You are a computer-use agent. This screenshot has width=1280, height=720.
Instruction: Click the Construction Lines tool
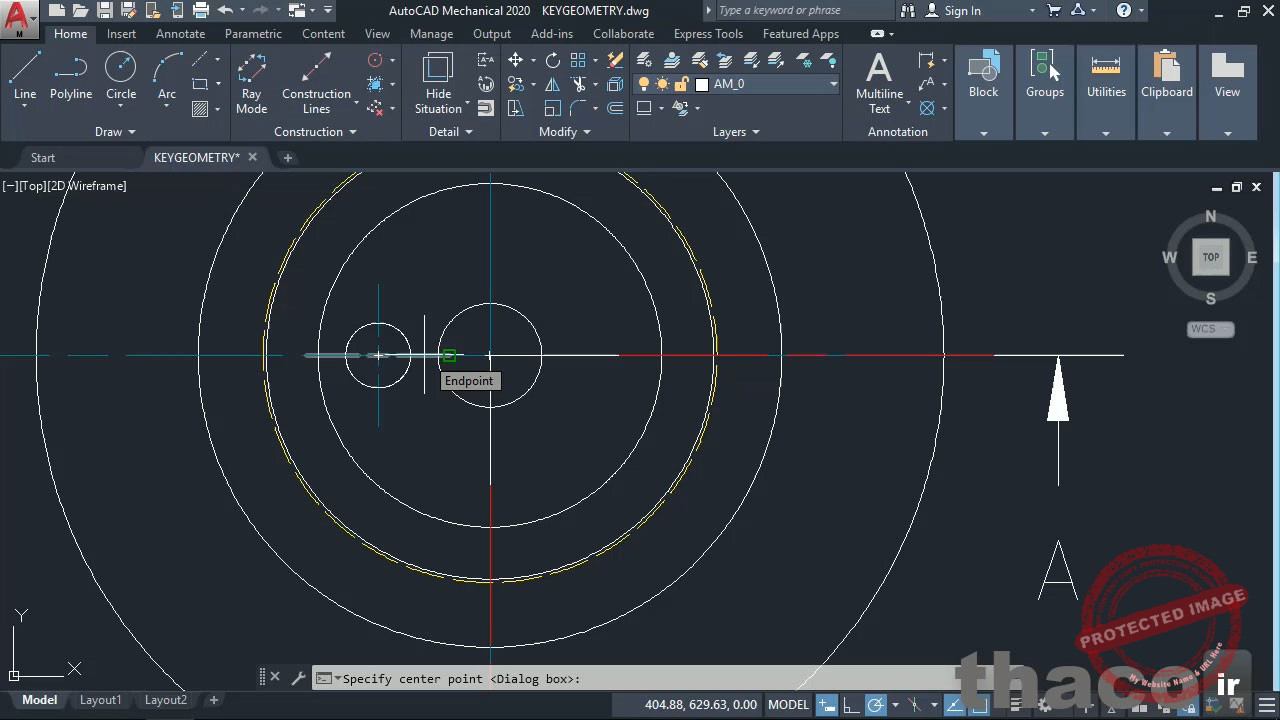(x=316, y=82)
